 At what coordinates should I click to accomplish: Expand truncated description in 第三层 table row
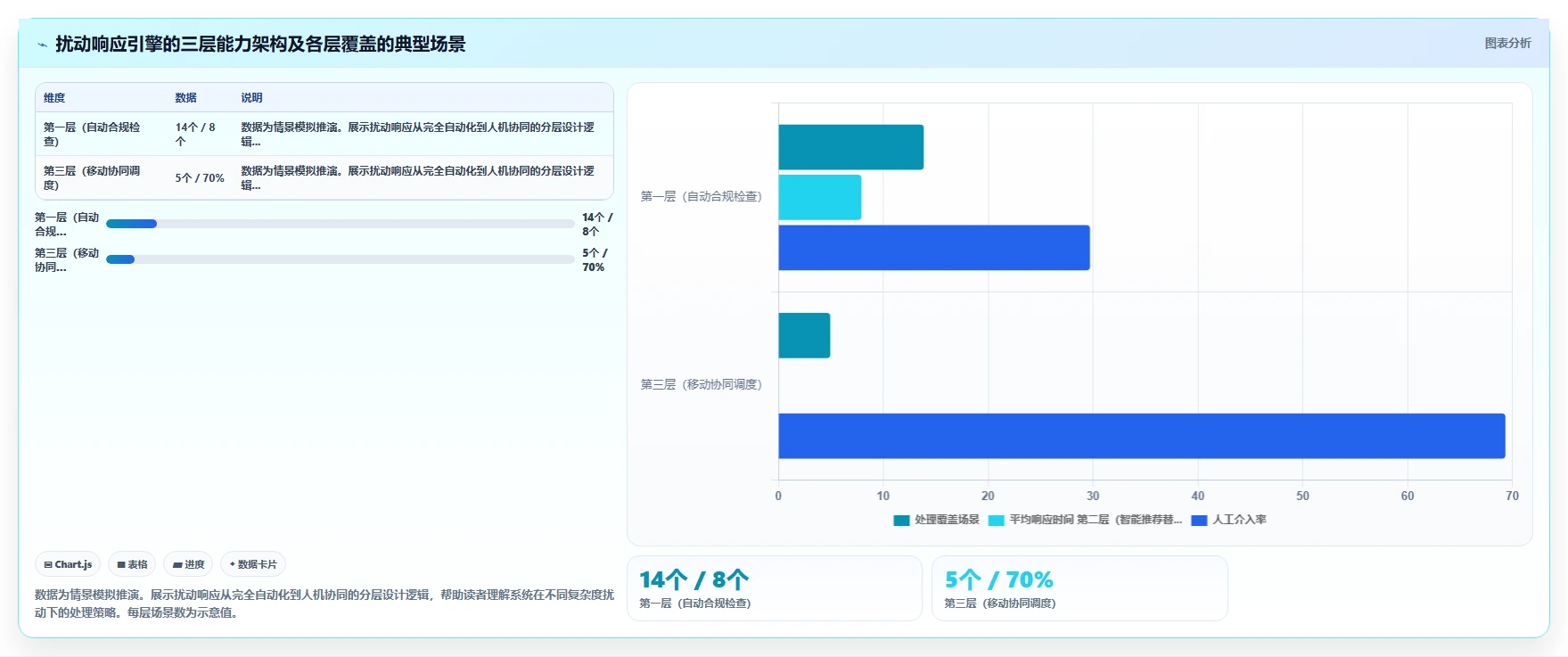[417, 178]
